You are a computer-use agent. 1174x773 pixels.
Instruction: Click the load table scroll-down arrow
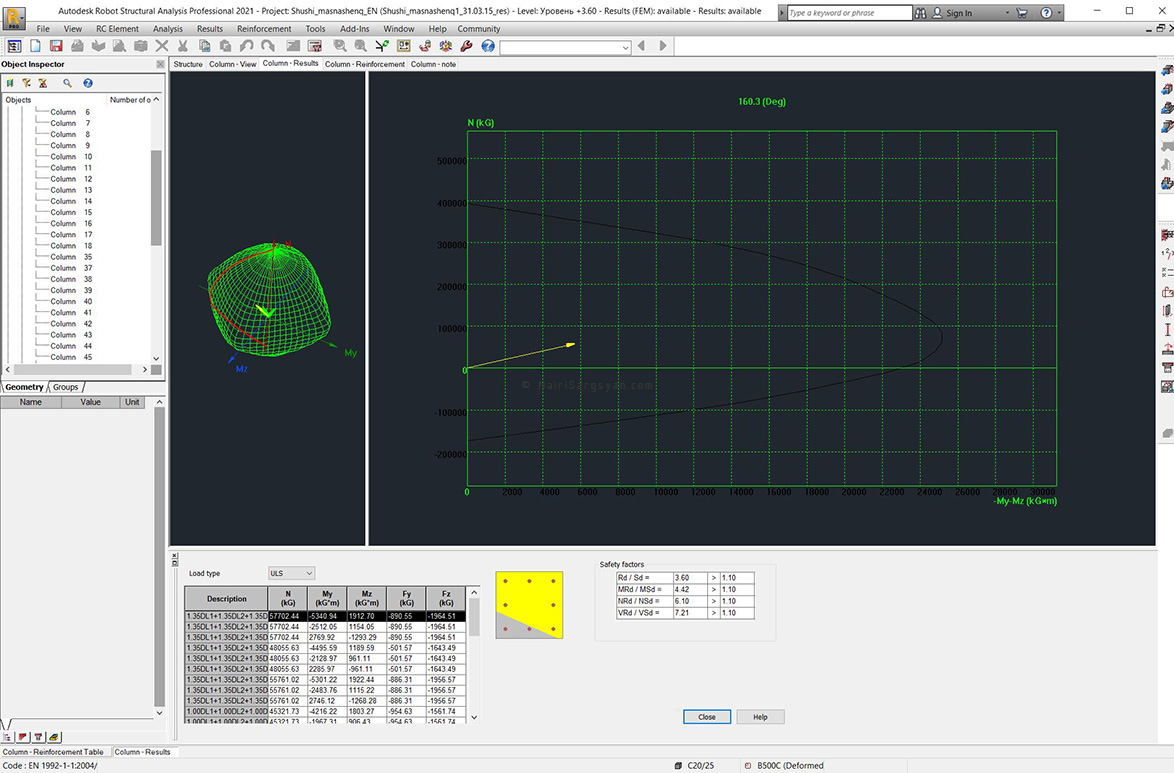(x=474, y=718)
